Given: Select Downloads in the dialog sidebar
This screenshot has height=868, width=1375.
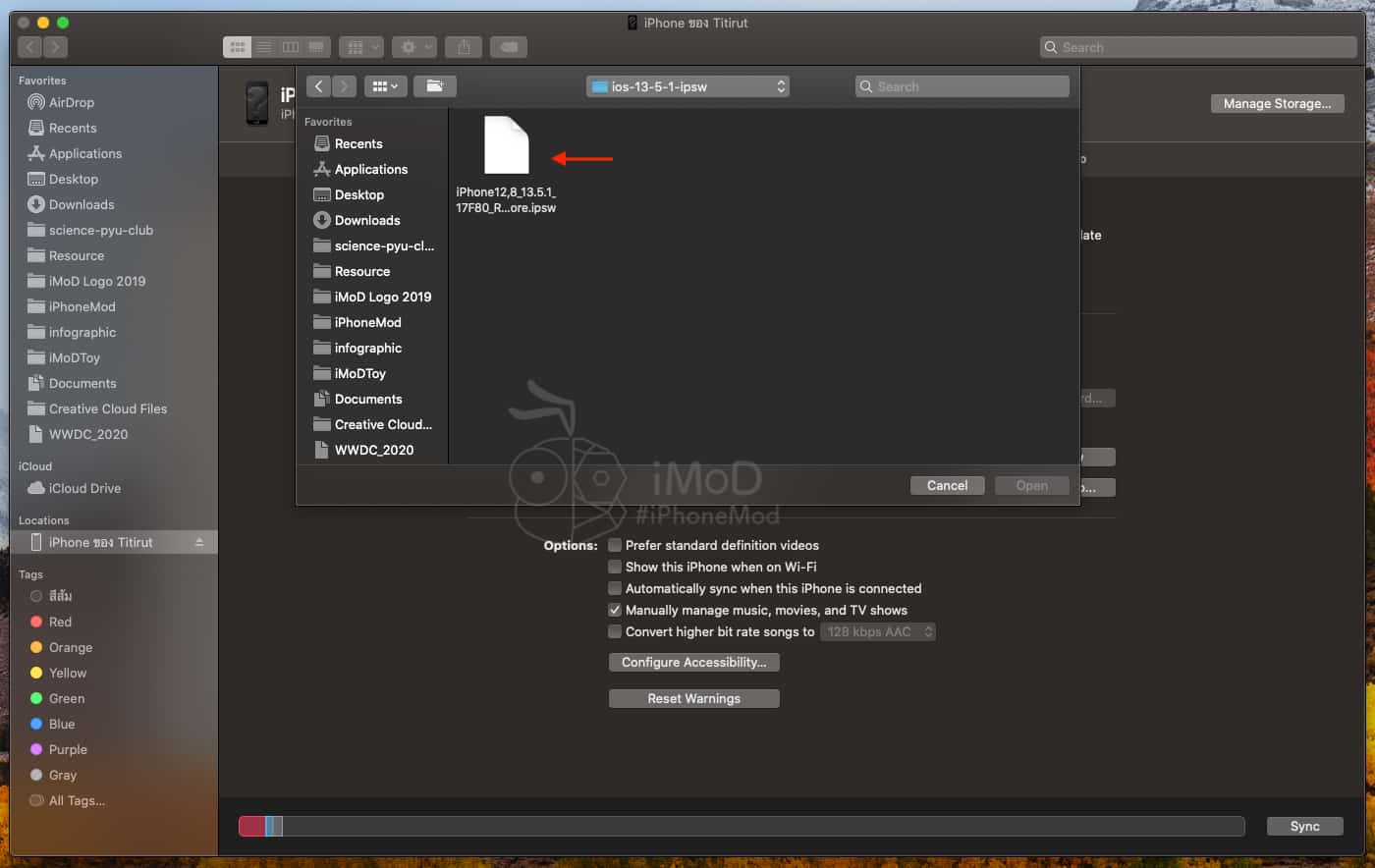Looking at the screenshot, I should click(x=366, y=220).
